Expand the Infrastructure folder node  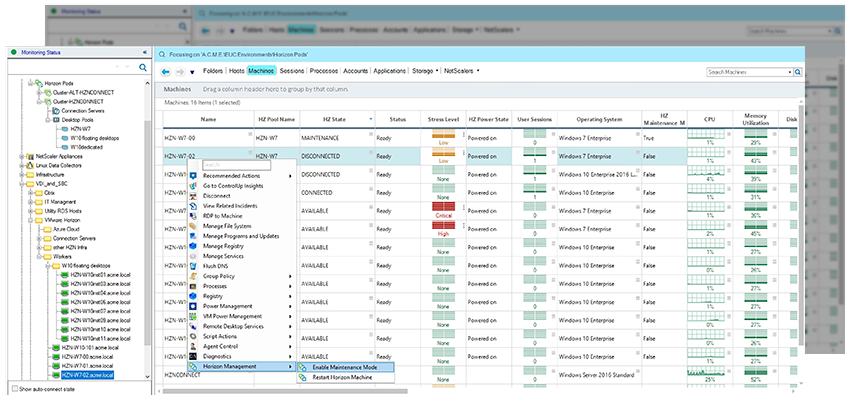click(22, 175)
